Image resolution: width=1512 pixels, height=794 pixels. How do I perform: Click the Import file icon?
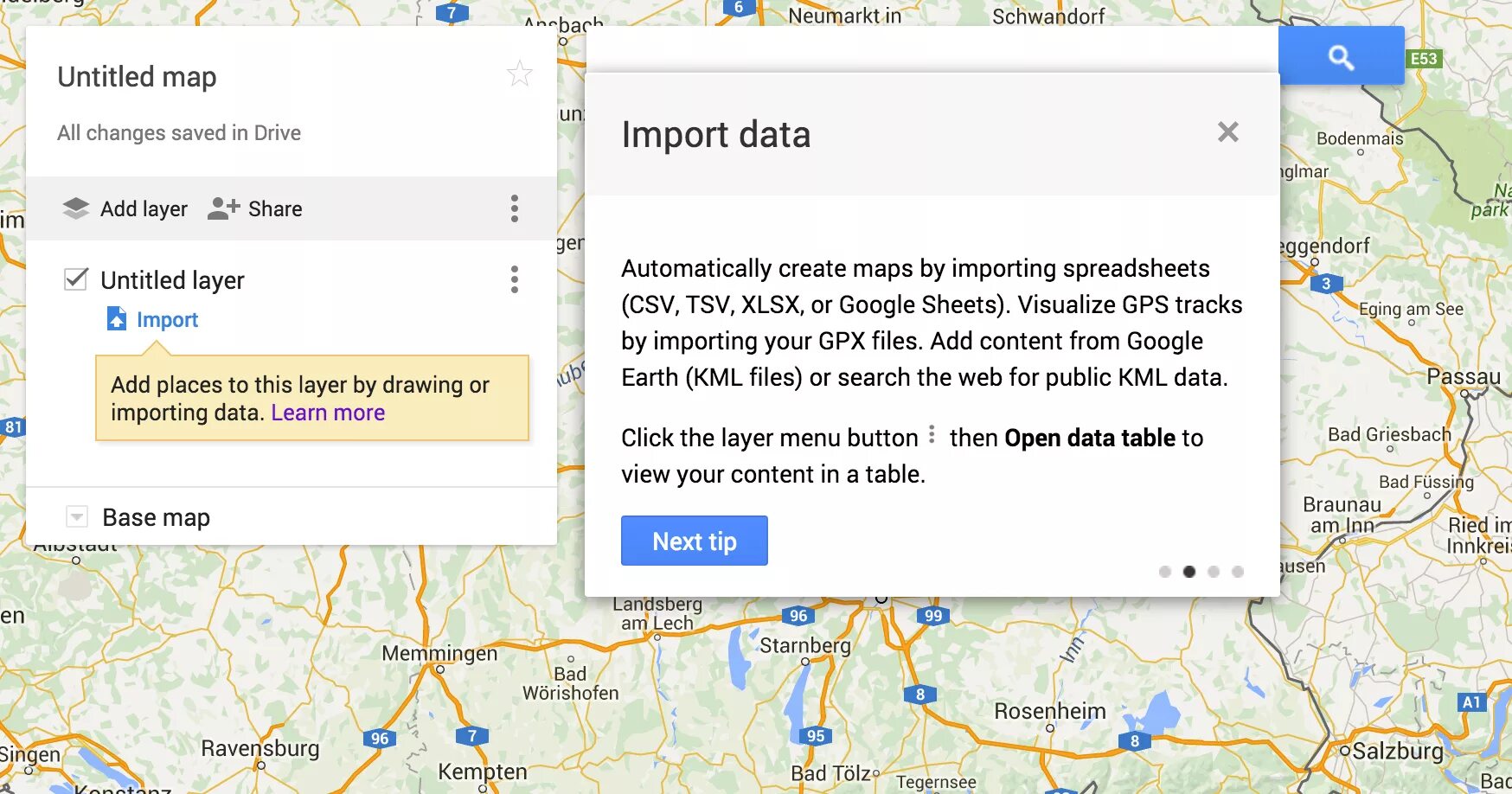(117, 319)
